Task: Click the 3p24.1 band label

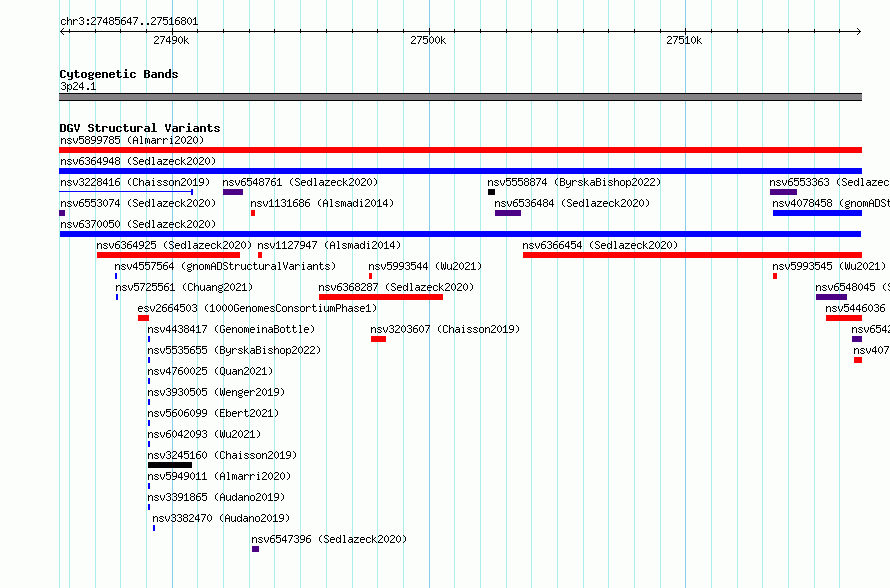Action: pos(78,86)
